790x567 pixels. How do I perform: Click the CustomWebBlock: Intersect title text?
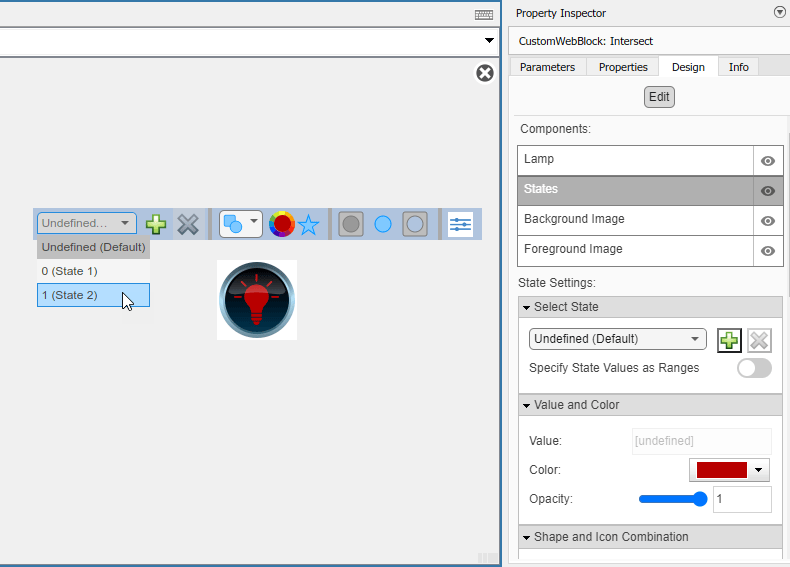[x=585, y=41]
